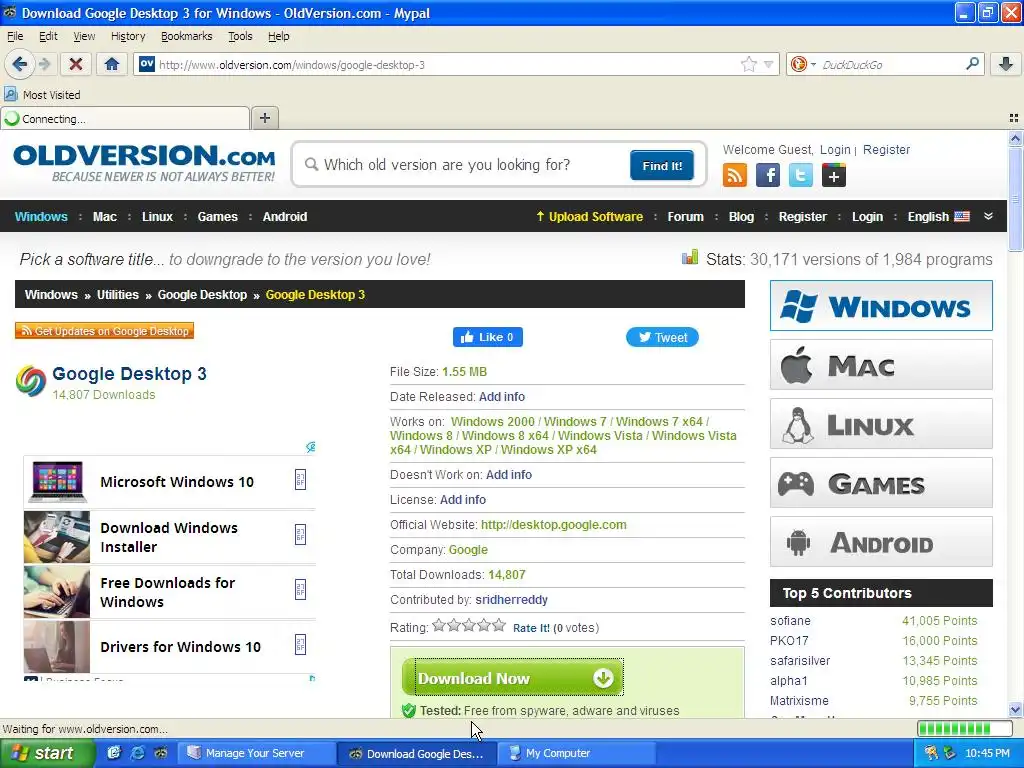Open the tab groups icon at far right
Screen dimensions: 1024x768
1014,118
